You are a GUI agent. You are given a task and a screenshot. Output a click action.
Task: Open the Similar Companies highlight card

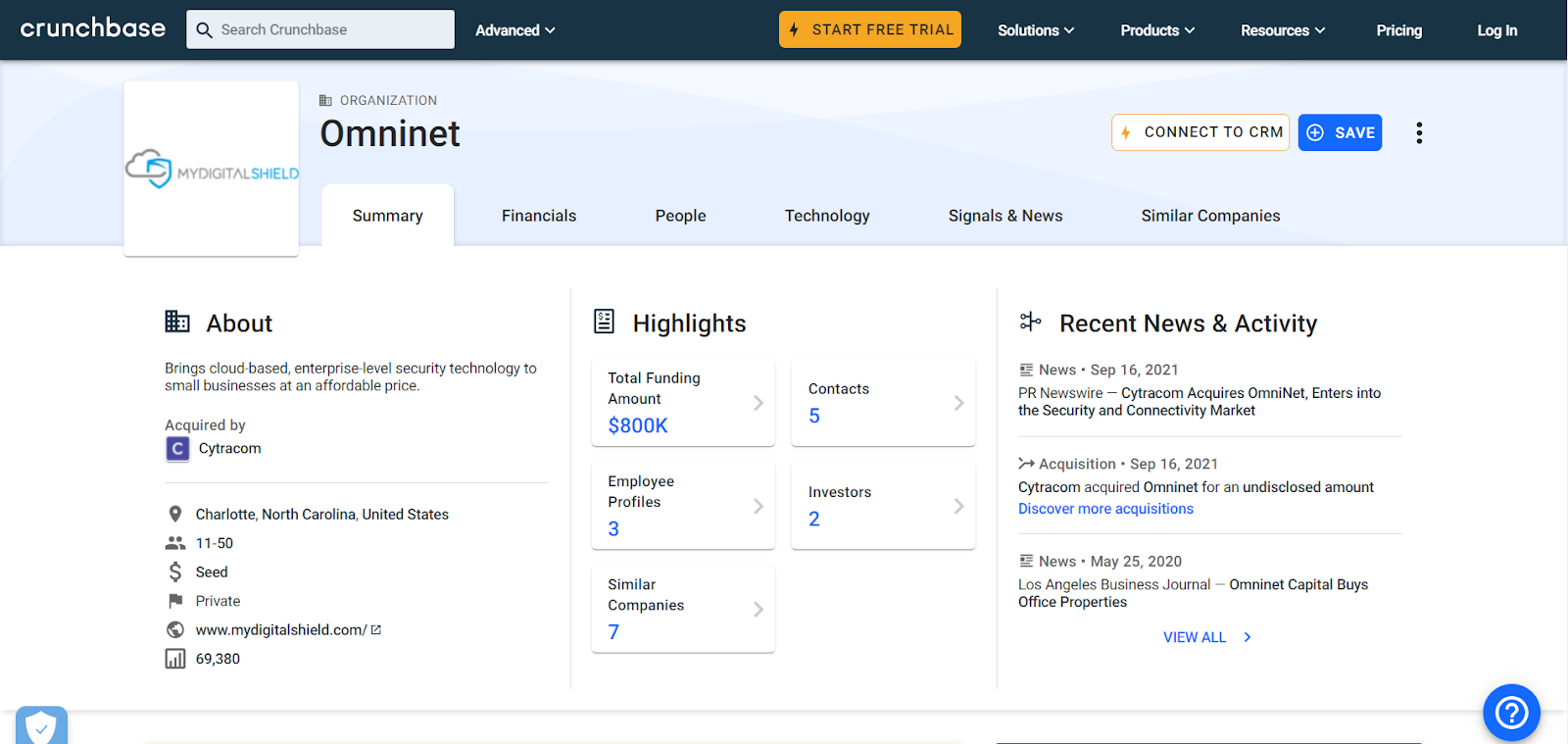[x=683, y=609]
